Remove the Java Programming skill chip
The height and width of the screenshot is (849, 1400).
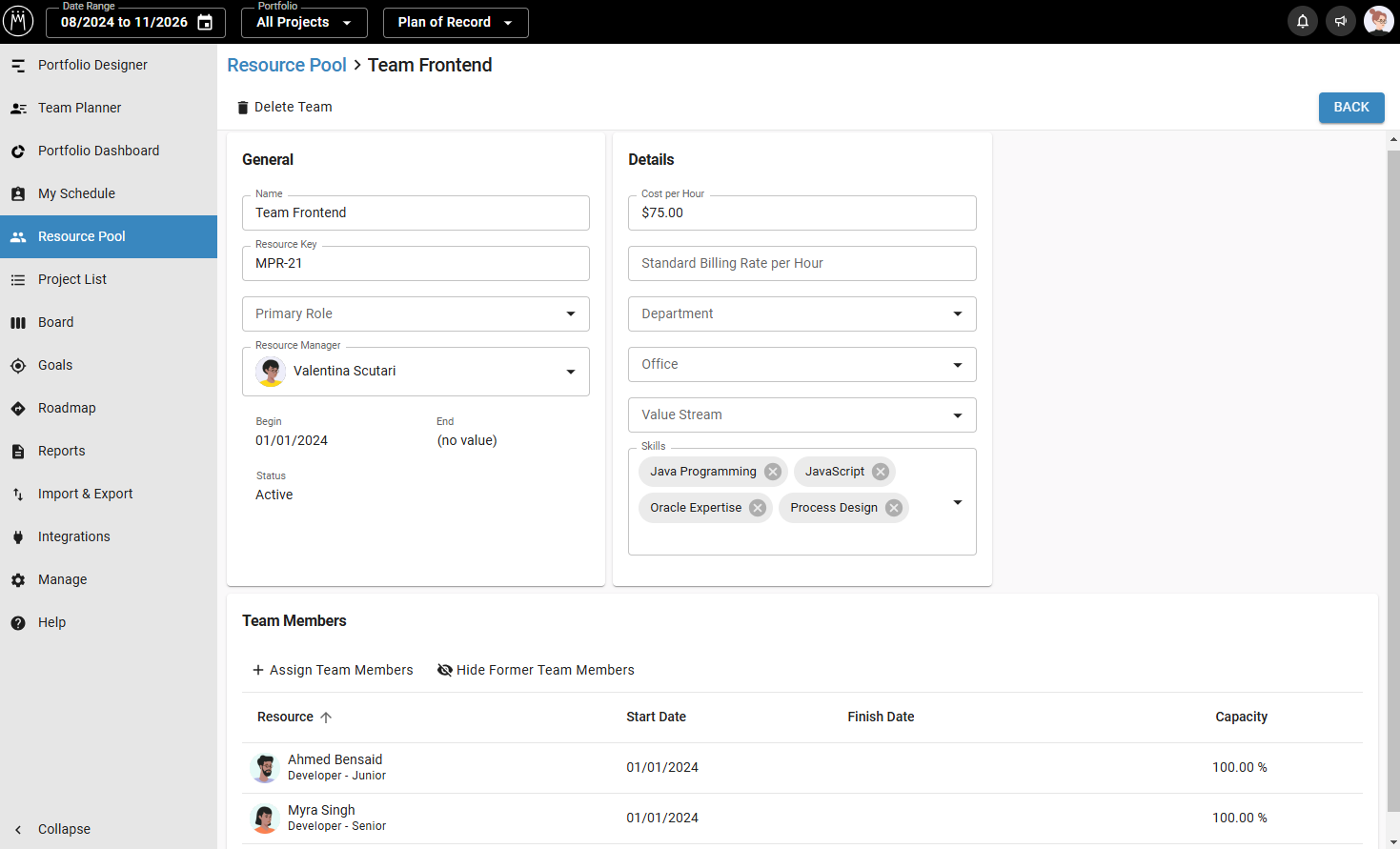(x=773, y=472)
